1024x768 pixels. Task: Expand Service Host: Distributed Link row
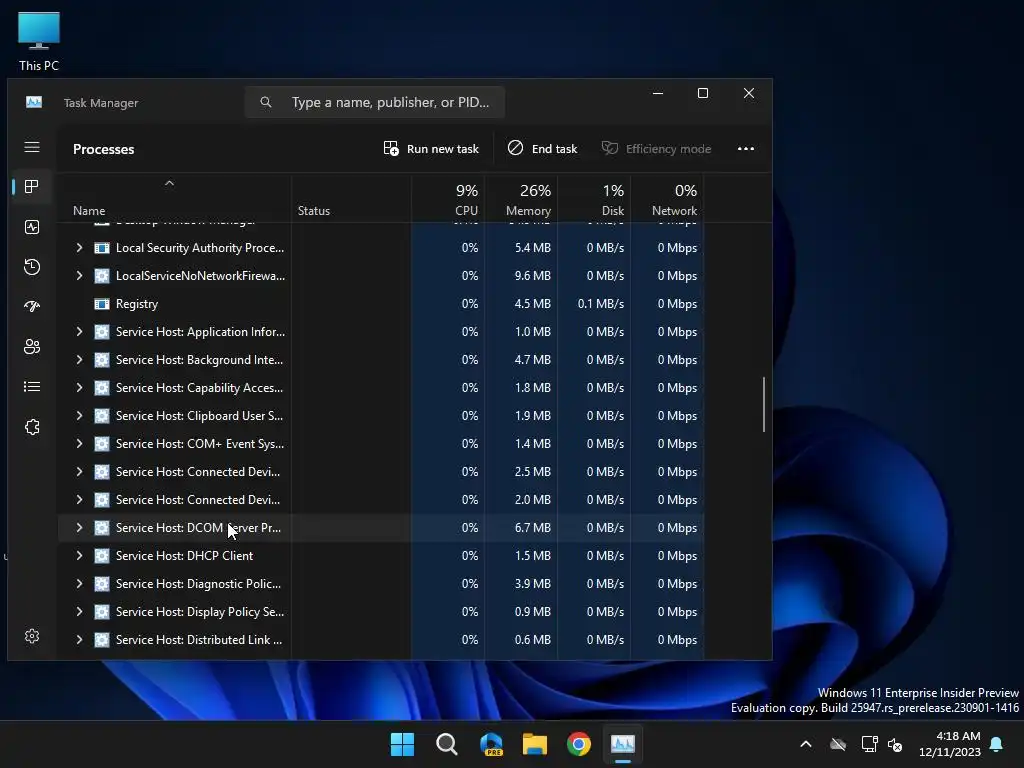79,640
